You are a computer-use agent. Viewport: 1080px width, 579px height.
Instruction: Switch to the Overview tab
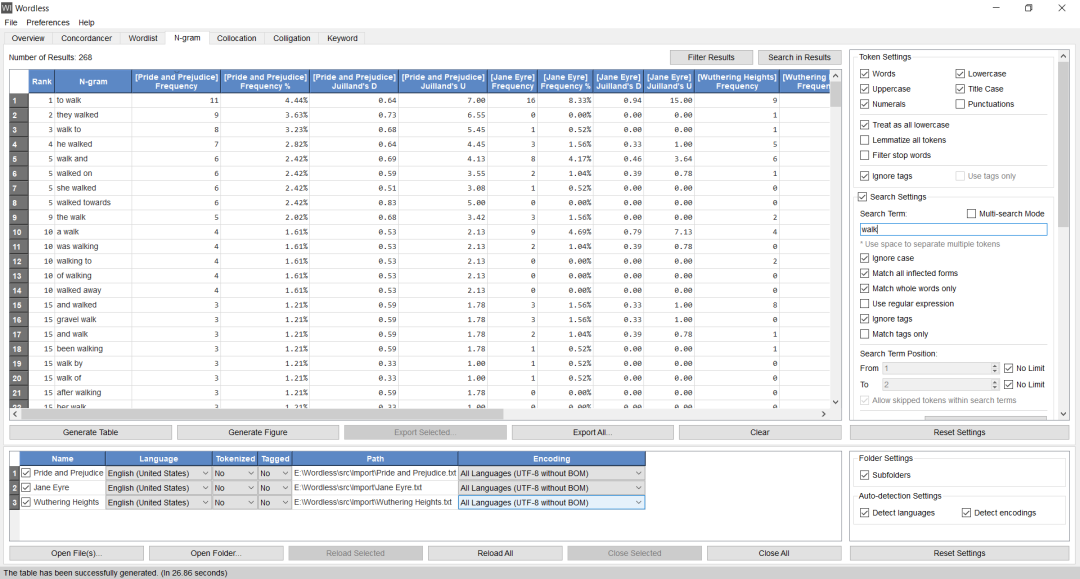tap(28, 39)
